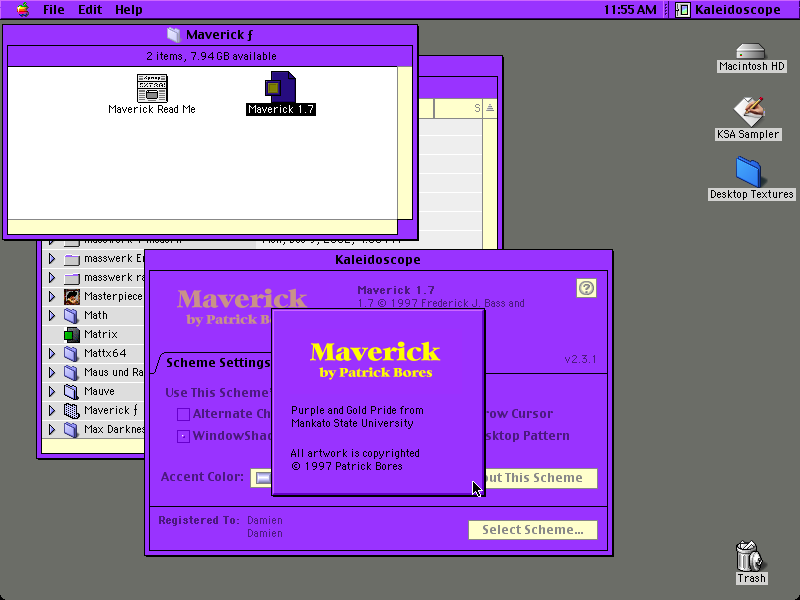Click the Select Scheme... button
The image size is (800, 600).
click(533, 530)
